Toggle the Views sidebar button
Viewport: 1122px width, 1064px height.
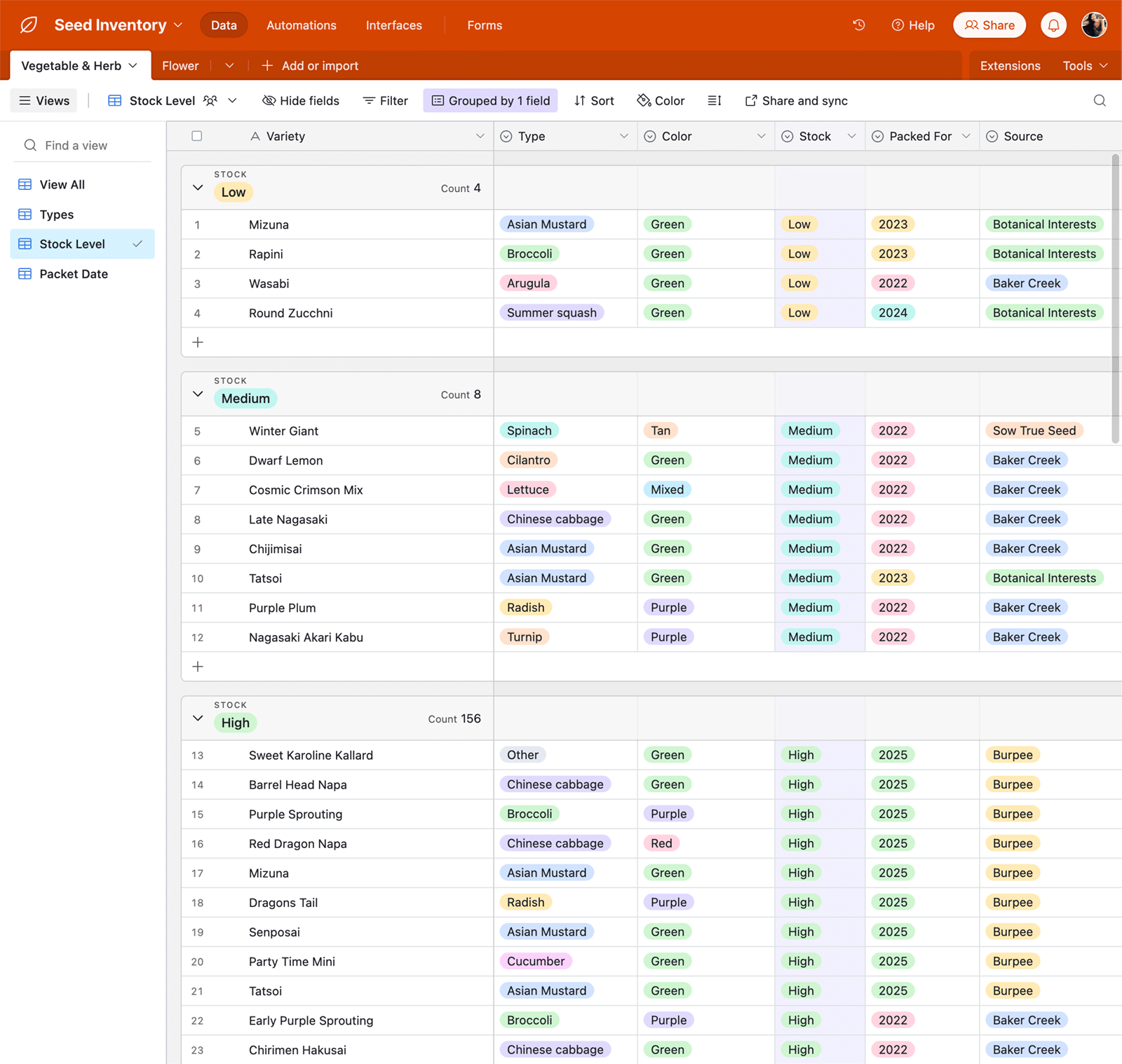coord(44,101)
